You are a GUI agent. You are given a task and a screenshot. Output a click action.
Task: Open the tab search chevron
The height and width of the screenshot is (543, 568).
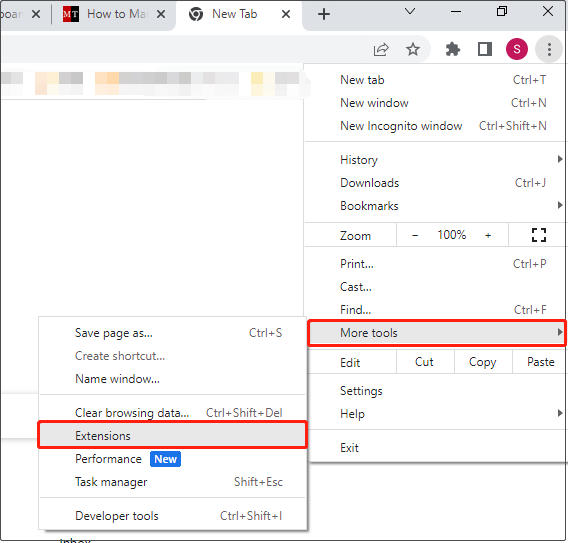410,12
